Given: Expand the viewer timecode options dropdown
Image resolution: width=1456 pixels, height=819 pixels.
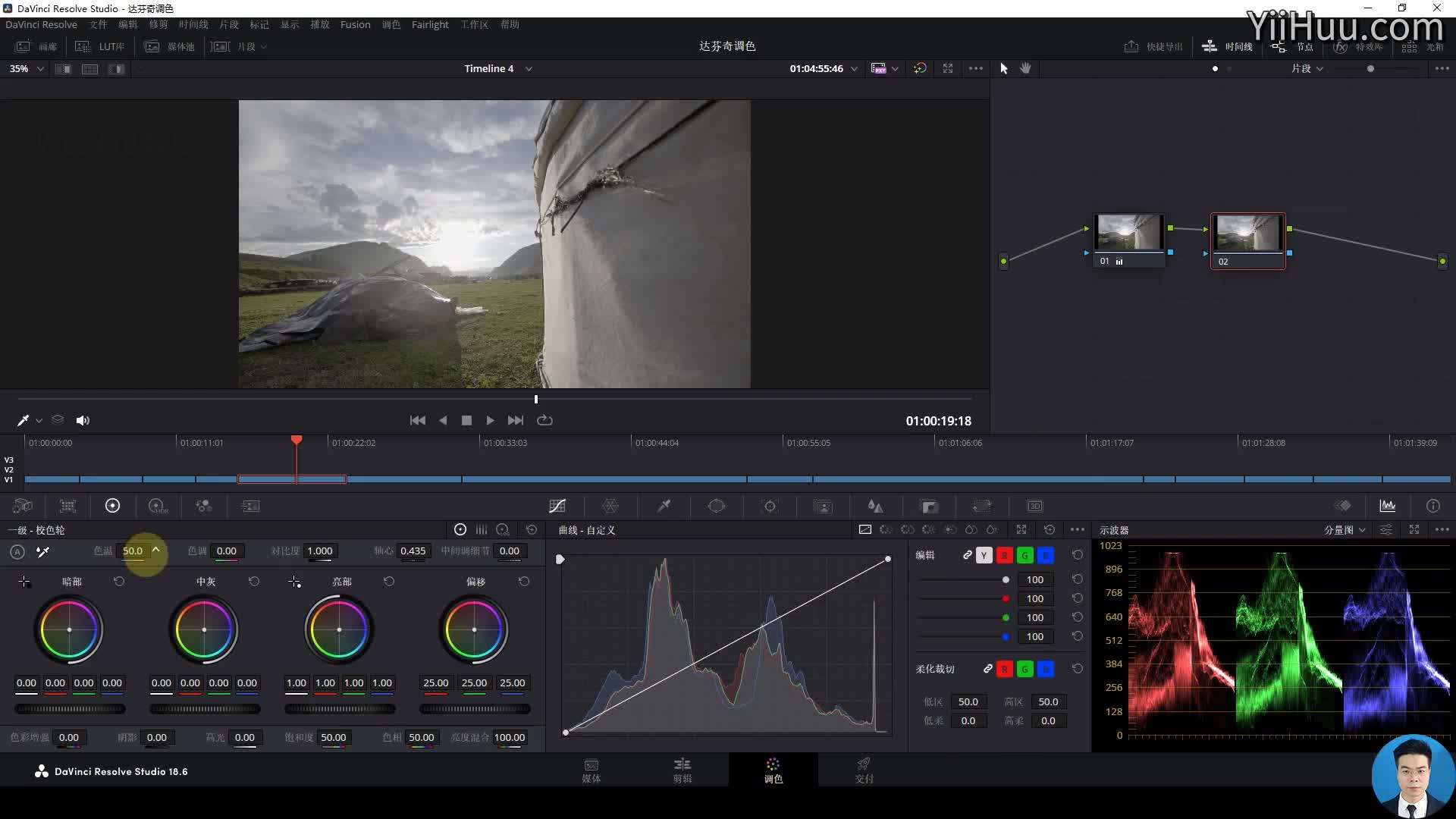Looking at the screenshot, I should (x=854, y=68).
